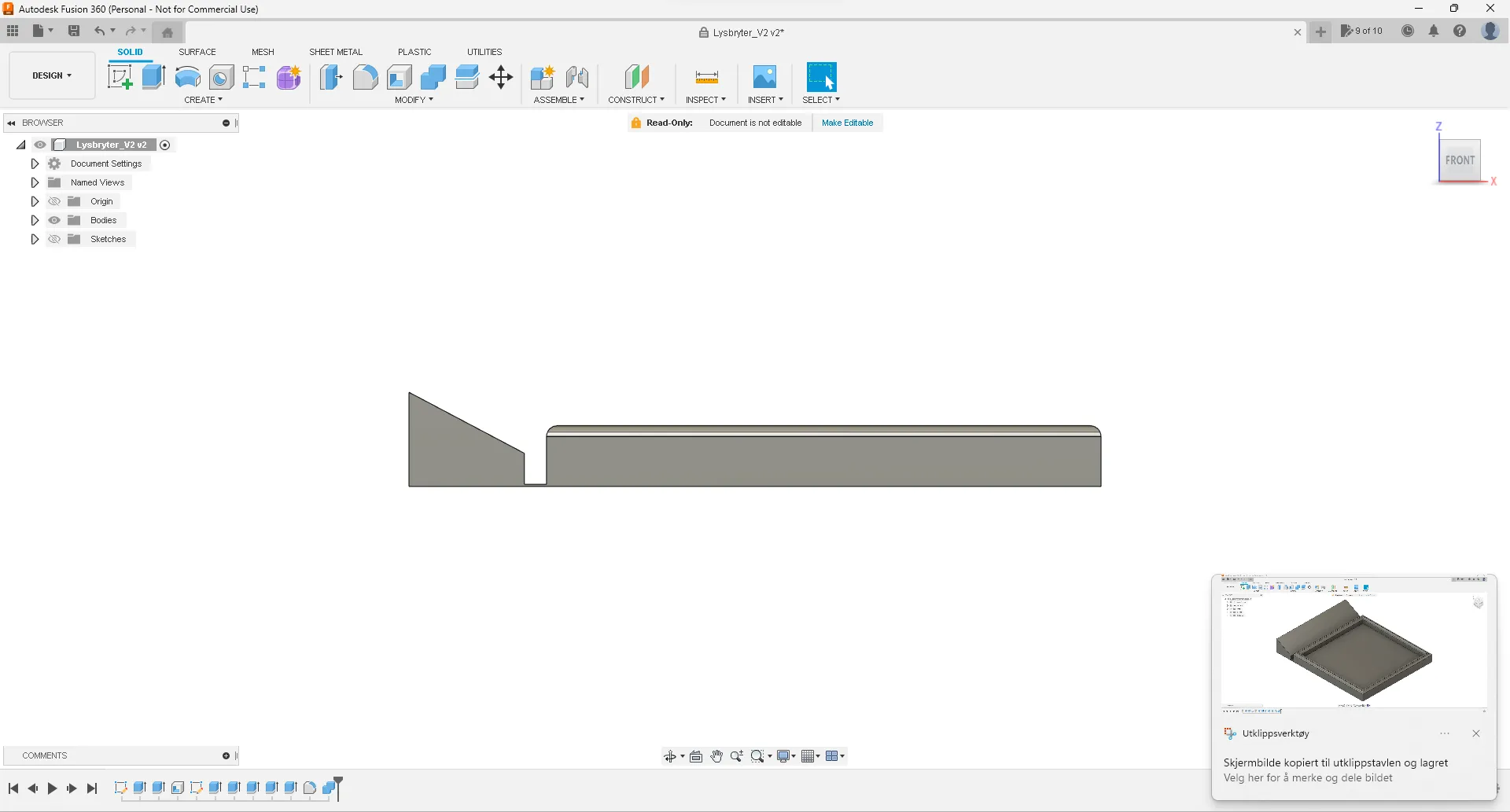Click the Pan hand icon in navigation bar

pos(716,756)
